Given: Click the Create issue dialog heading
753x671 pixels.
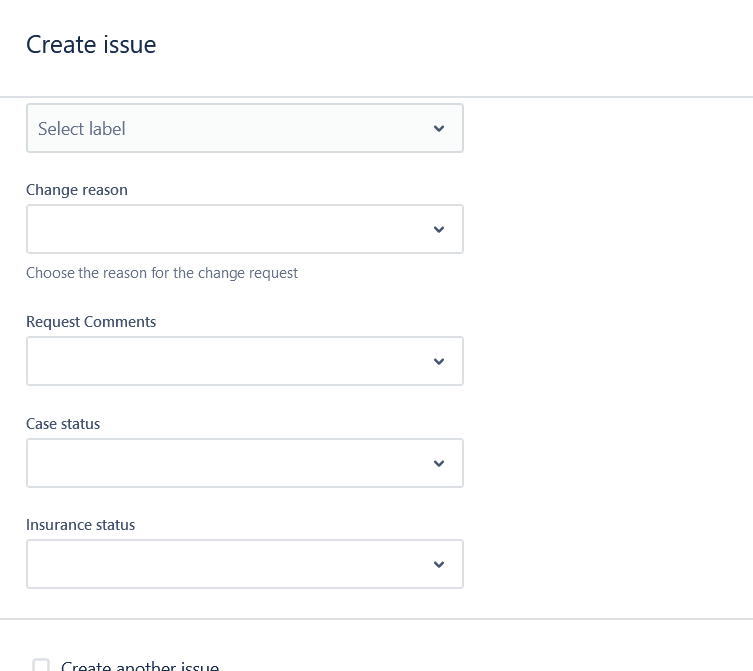Looking at the screenshot, I should tap(91, 45).
